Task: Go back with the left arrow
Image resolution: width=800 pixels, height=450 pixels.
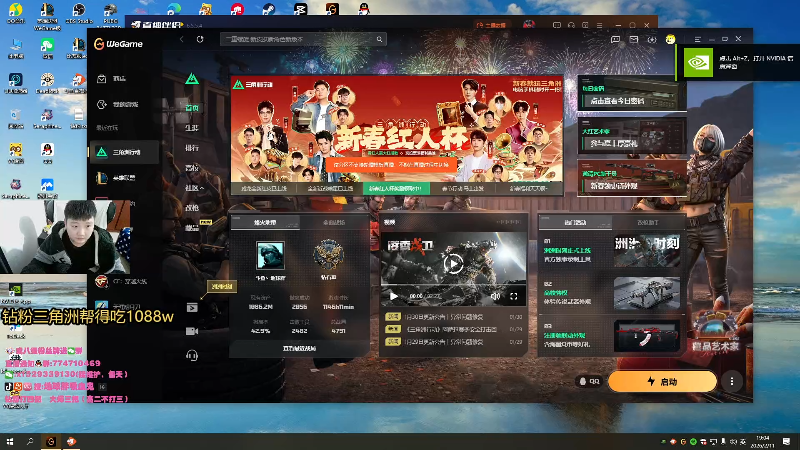Action: coord(182,39)
